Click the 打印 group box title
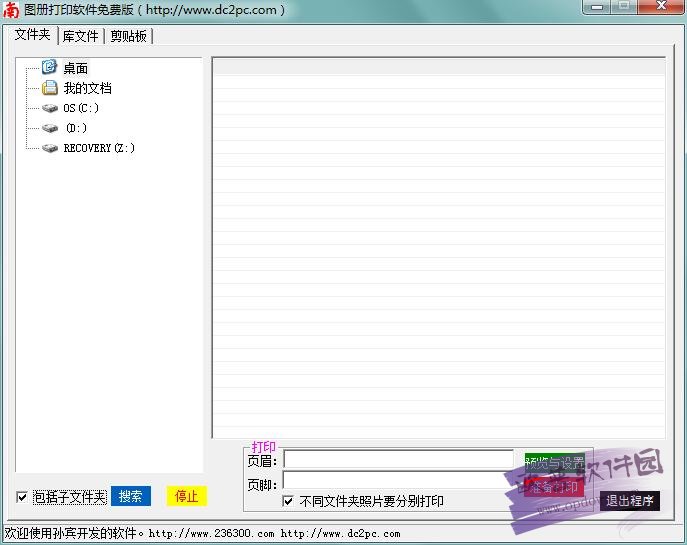The height and width of the screenshot is (545, 687). tap(263, 447)
